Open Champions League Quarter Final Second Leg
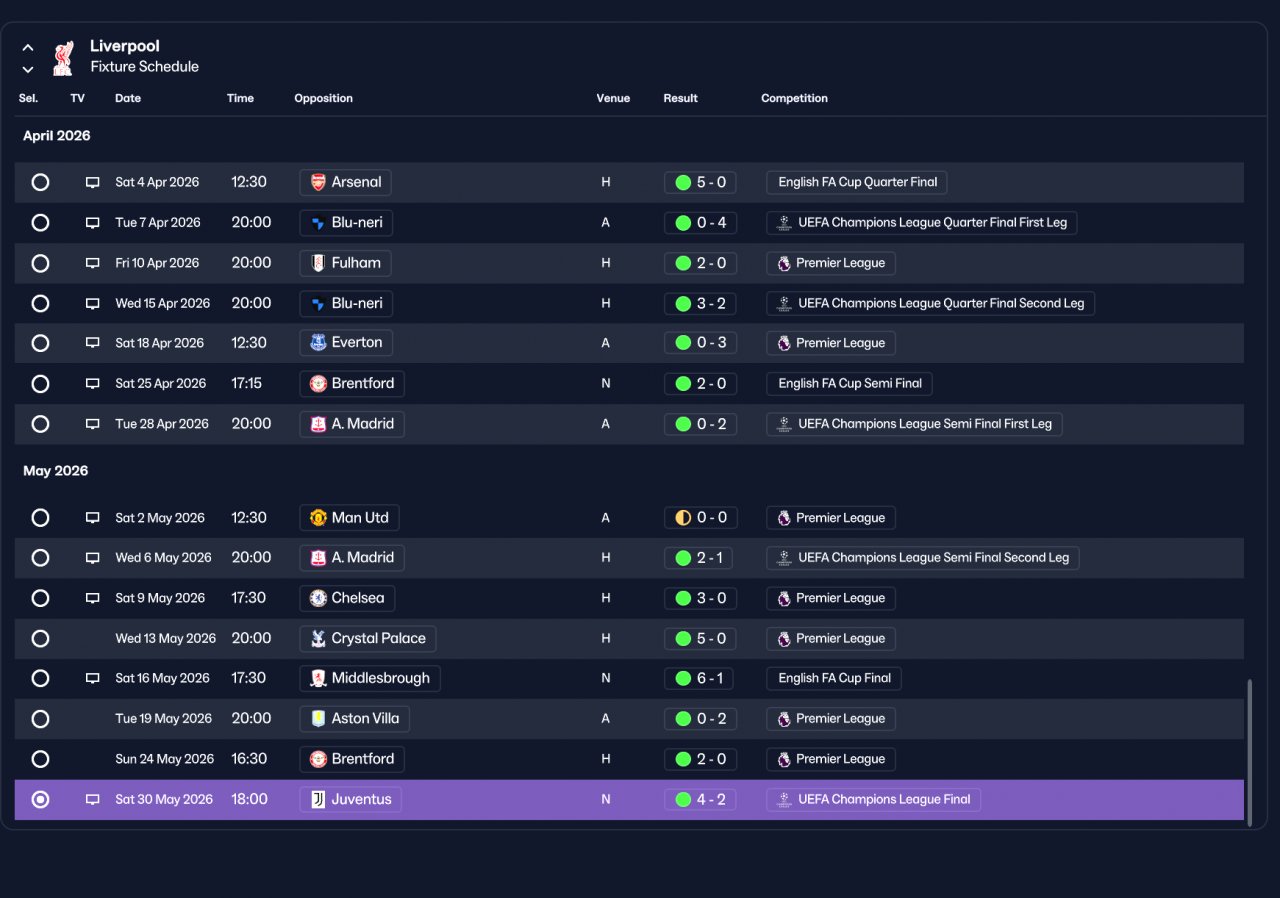 tap(931, 303)
